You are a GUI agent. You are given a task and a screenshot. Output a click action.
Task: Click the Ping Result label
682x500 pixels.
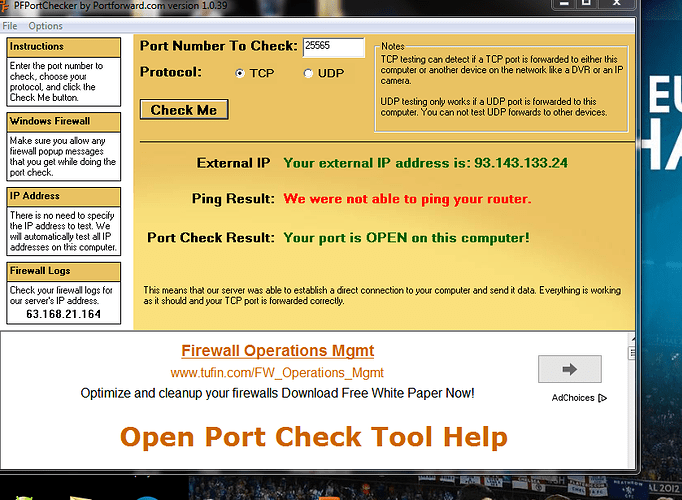[x=233, y=199]
